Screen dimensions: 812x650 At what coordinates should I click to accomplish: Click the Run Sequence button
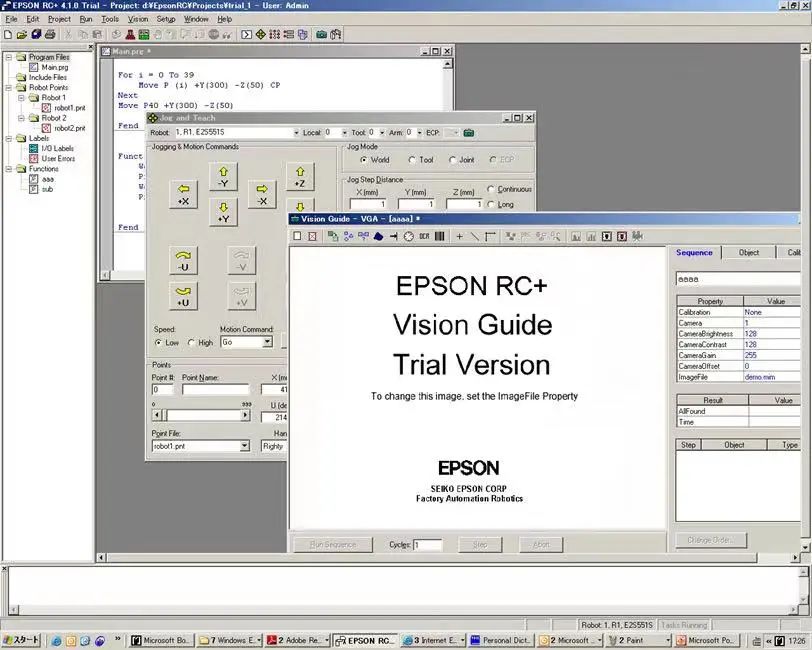(333, 544)
